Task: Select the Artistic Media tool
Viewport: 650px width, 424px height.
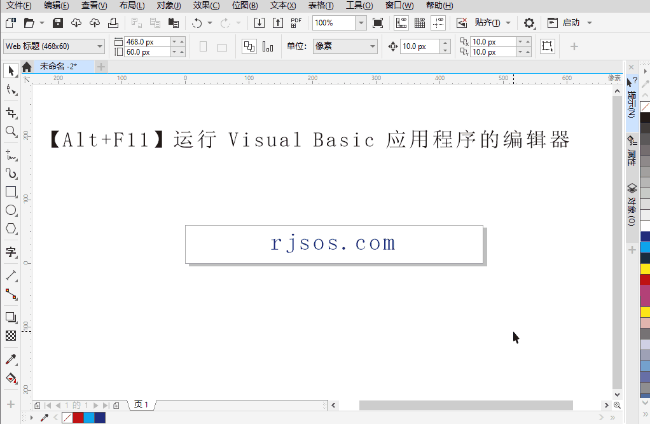Action: click(x=11, y=174)
